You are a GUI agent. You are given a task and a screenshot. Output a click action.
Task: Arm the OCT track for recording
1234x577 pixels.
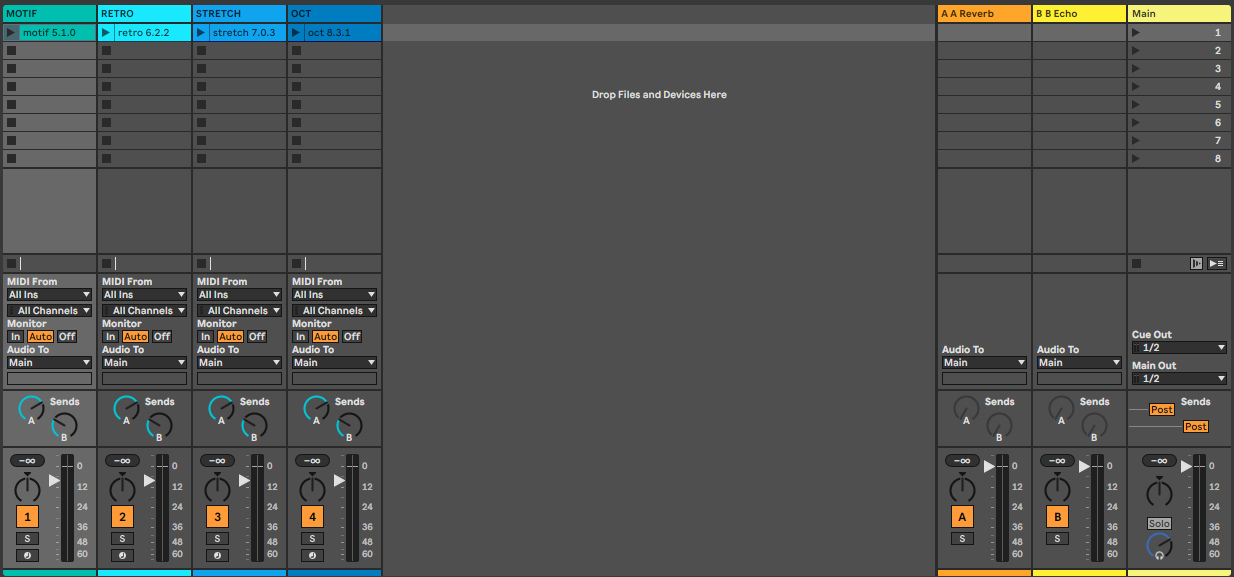312,555
